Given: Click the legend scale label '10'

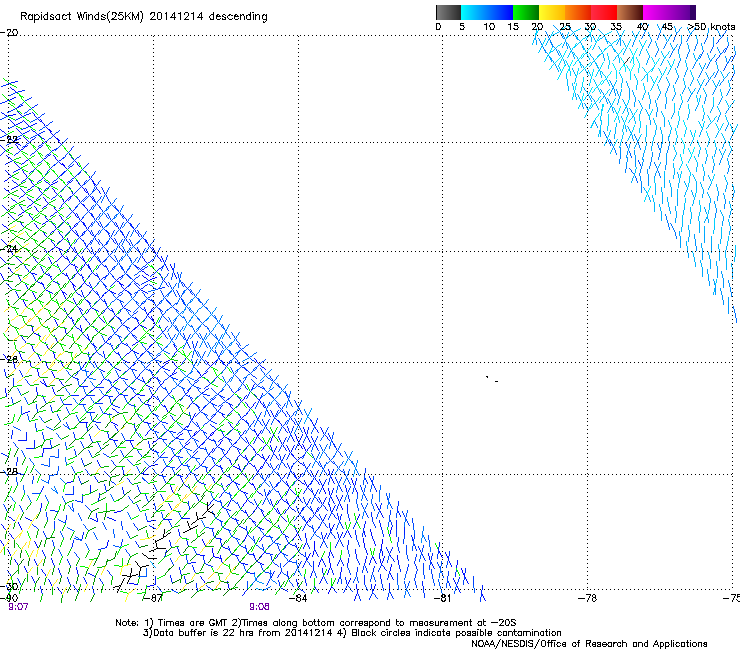Looking at the screenshot, I should coord(489,27).
